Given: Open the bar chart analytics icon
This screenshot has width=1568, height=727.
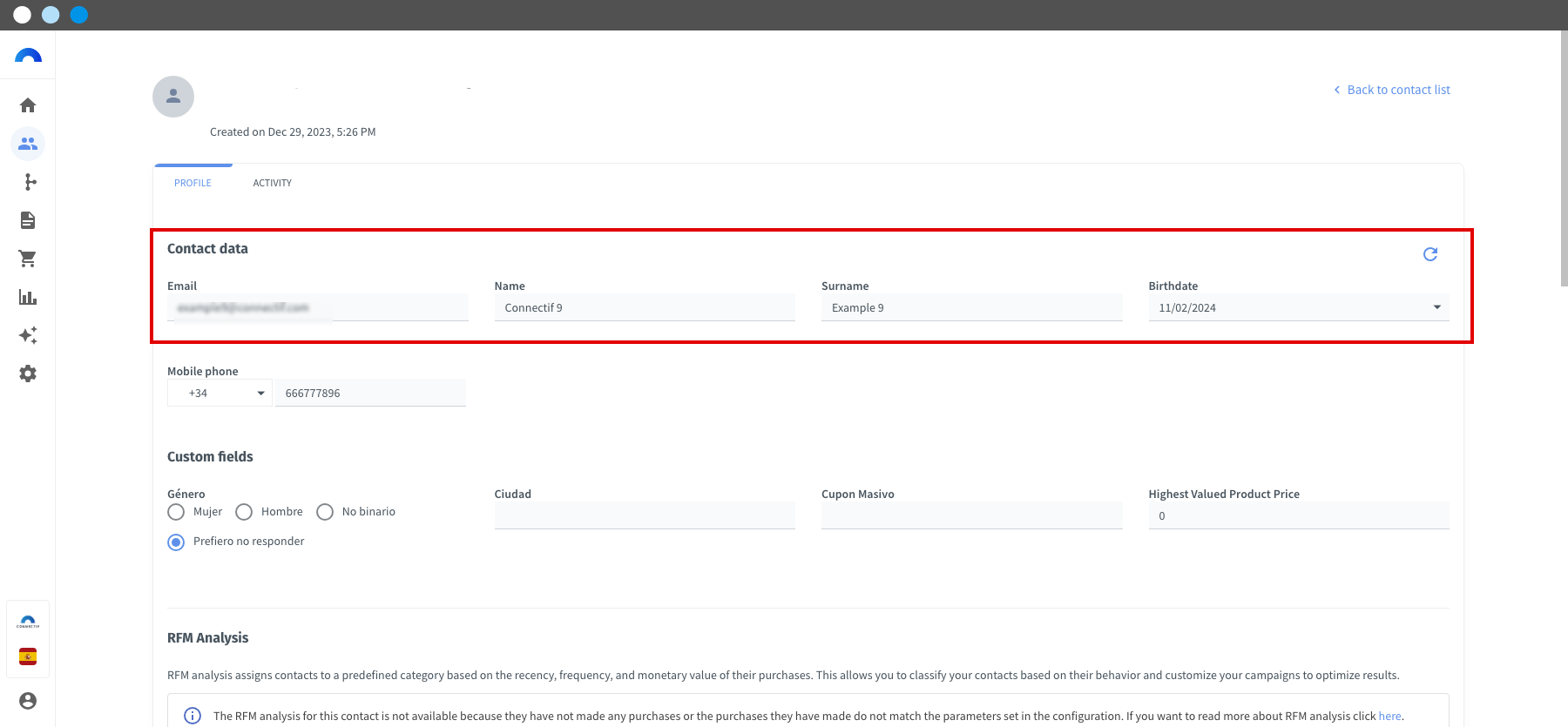Looking at the screenshot, I should click(28, 297).
